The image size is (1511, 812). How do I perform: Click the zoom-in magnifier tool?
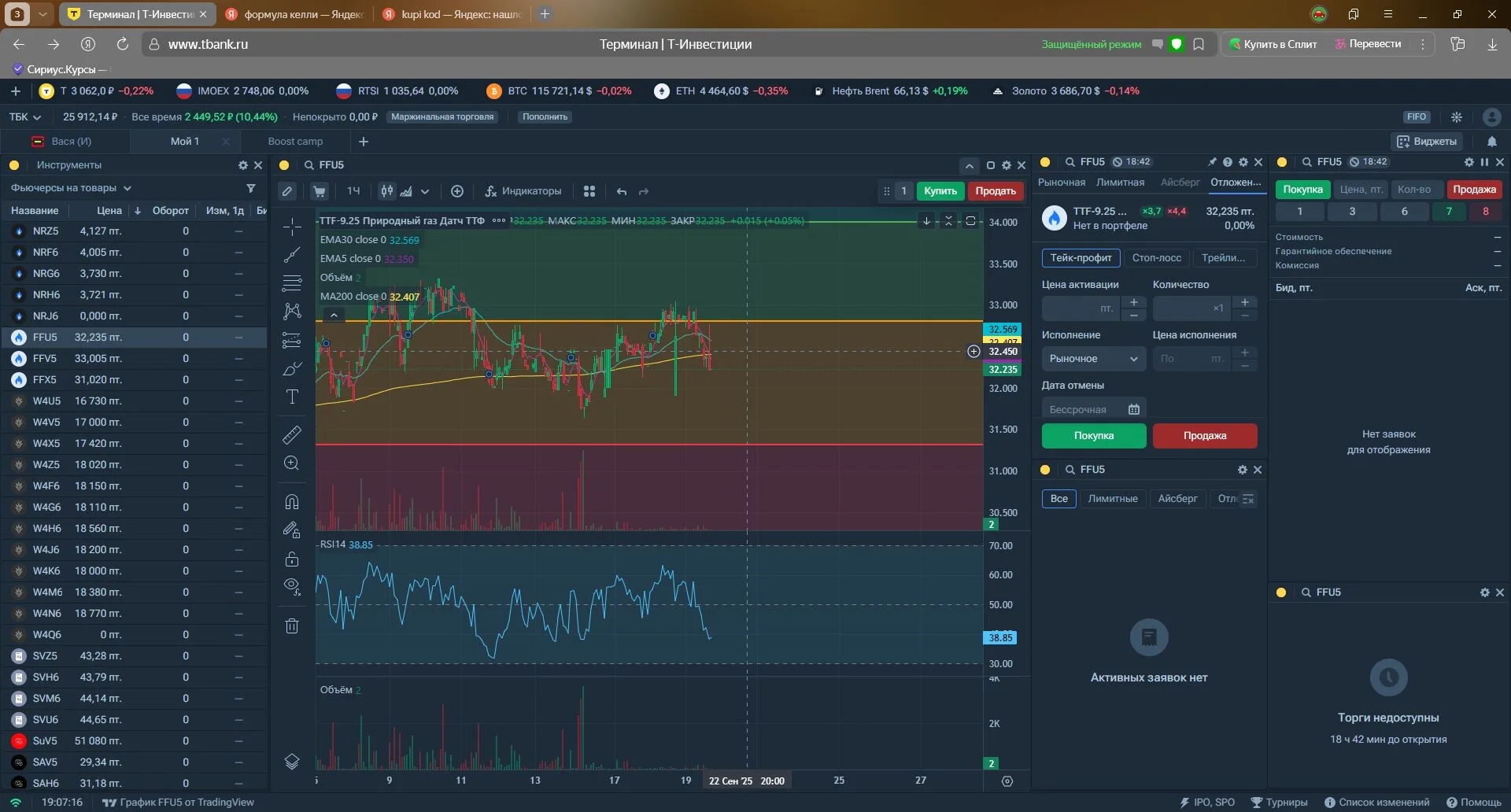click(292, 463)
